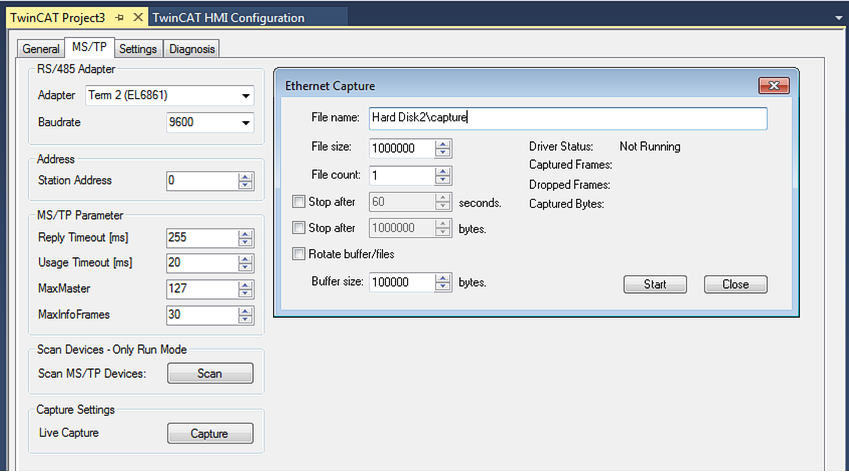
Task: Increase Usage Timeout with up arrow
Action: click(x=246, y=259)
